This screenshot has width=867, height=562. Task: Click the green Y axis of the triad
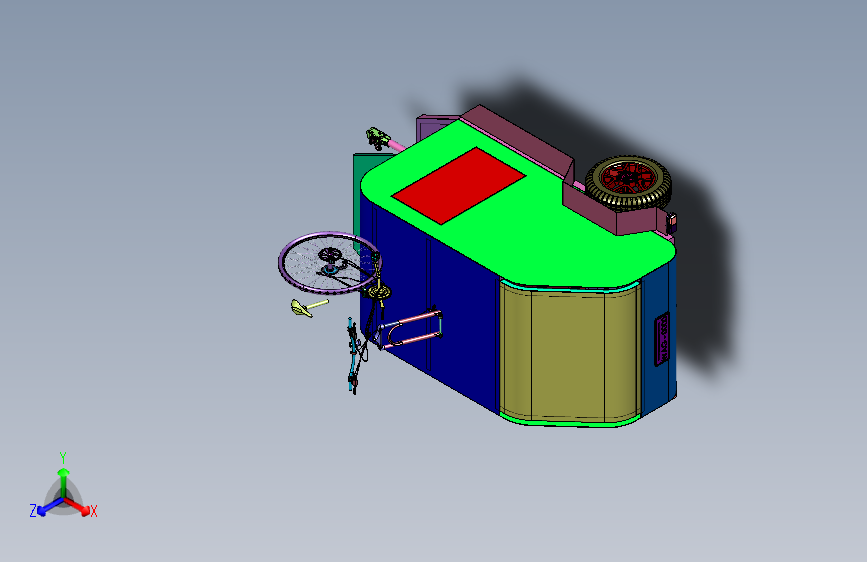click(x=64, y=483)
